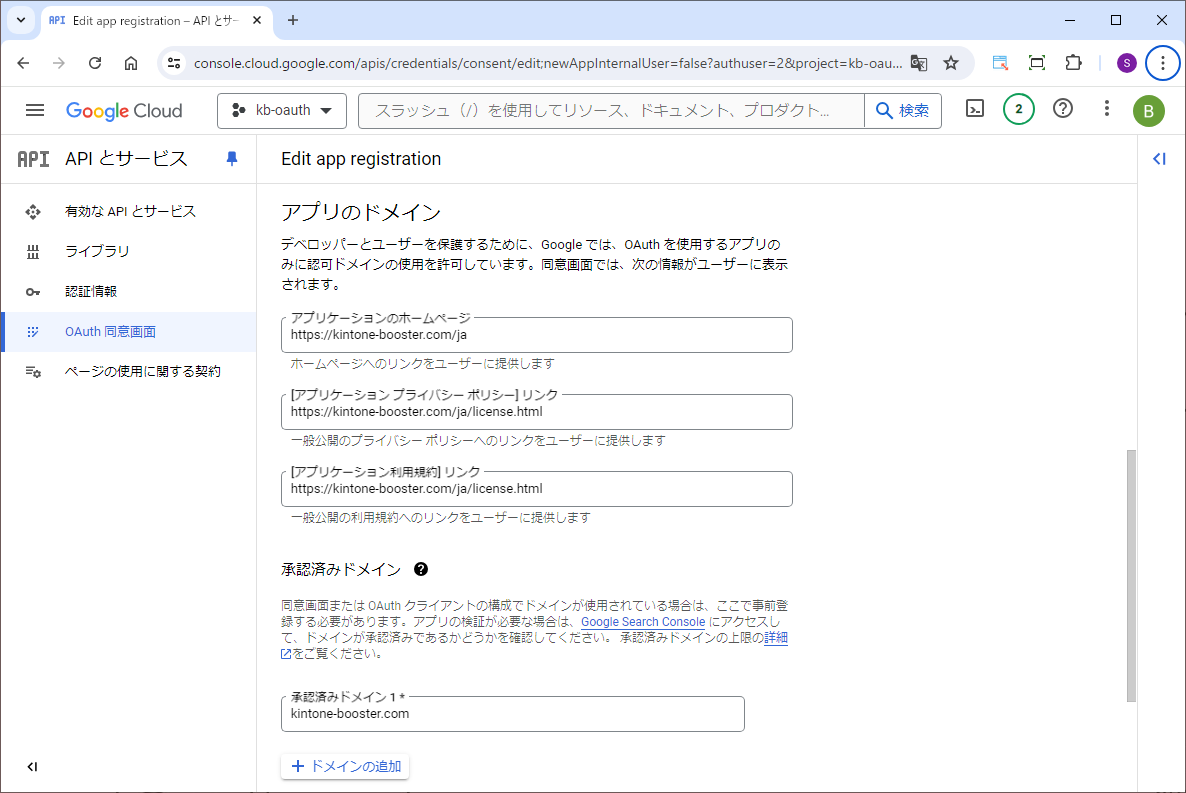Toggle the right side panel chevron
This screenshot has width=1186, height=793.
point(1159,159)
